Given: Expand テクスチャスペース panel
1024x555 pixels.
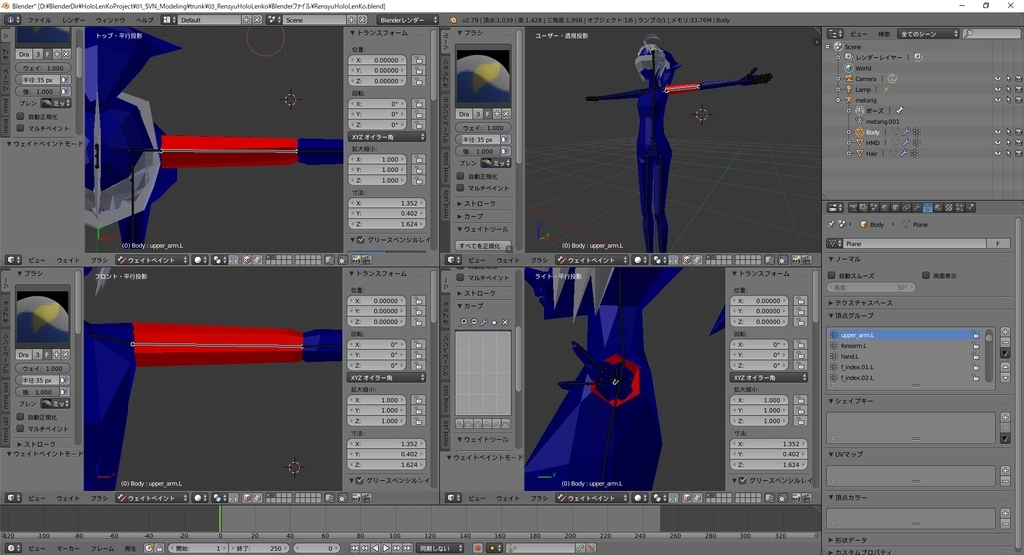Looking at the screenshot, I should (863, 303).
